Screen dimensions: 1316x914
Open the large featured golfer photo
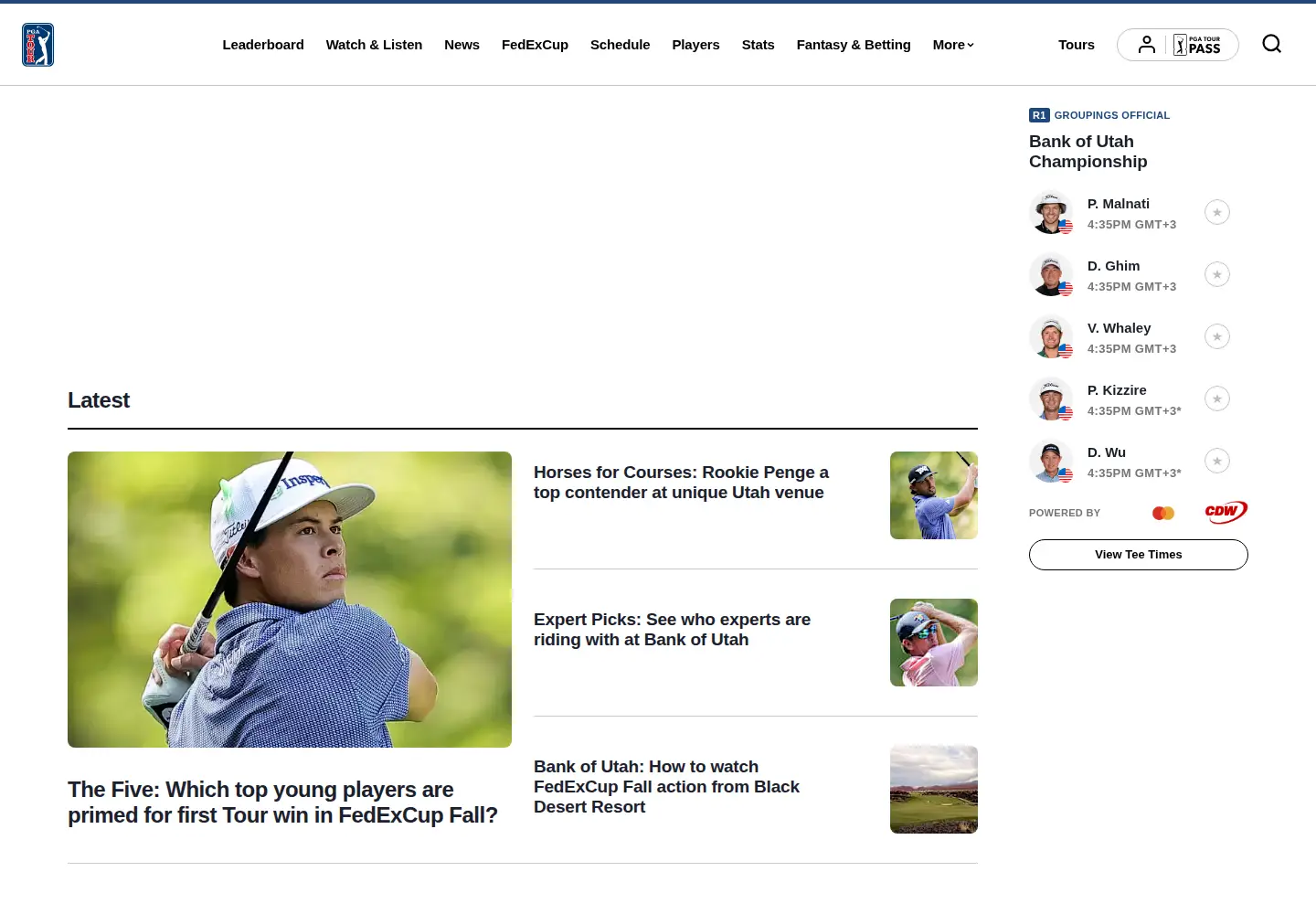(x=290, y=600)
